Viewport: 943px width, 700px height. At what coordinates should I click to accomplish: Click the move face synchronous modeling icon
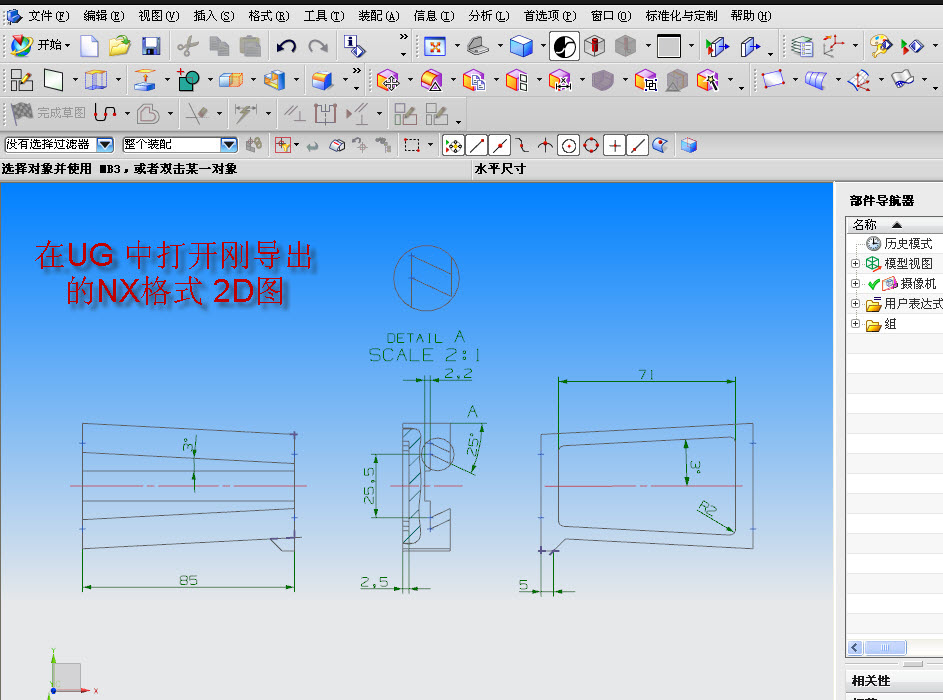coord(388,80)
